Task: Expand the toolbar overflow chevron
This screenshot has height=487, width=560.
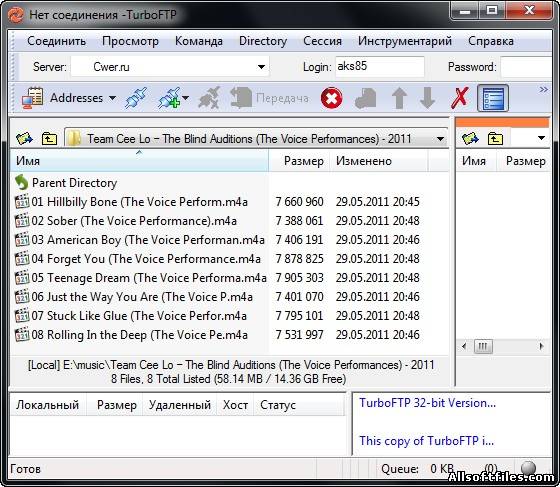Action: [543, 90]
